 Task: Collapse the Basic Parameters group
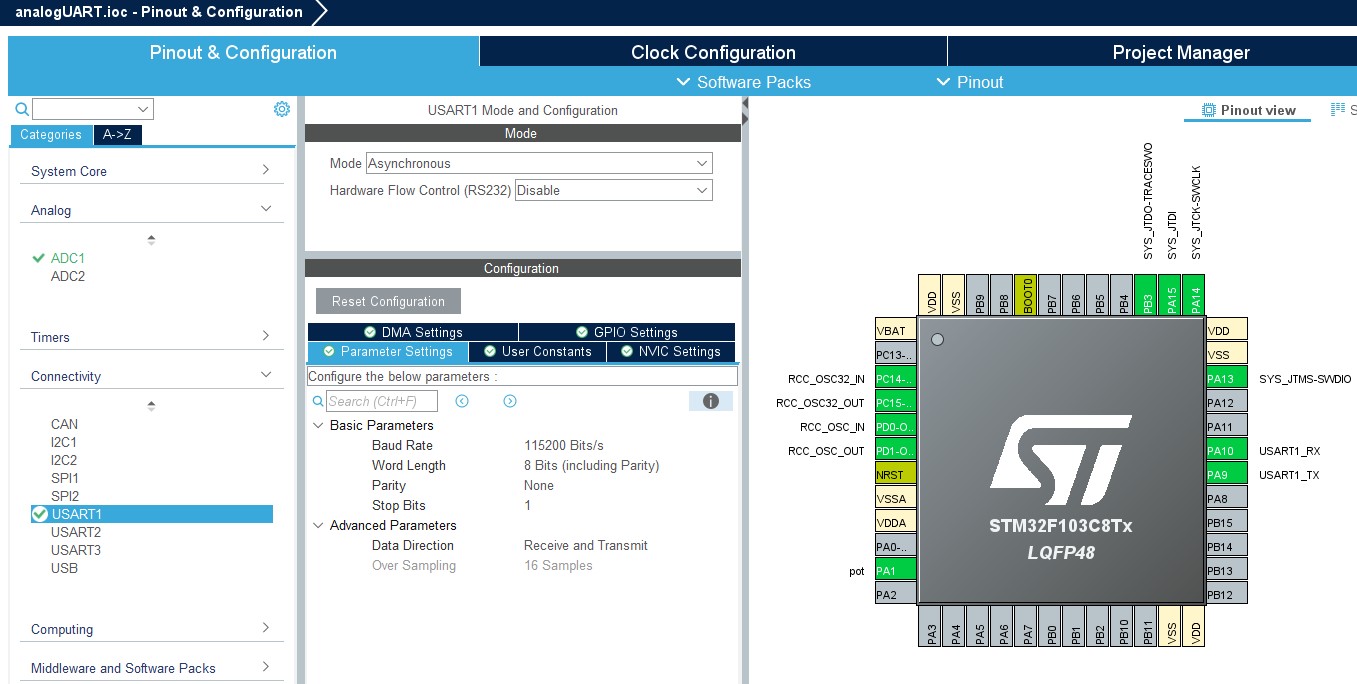tap(318, 425)
